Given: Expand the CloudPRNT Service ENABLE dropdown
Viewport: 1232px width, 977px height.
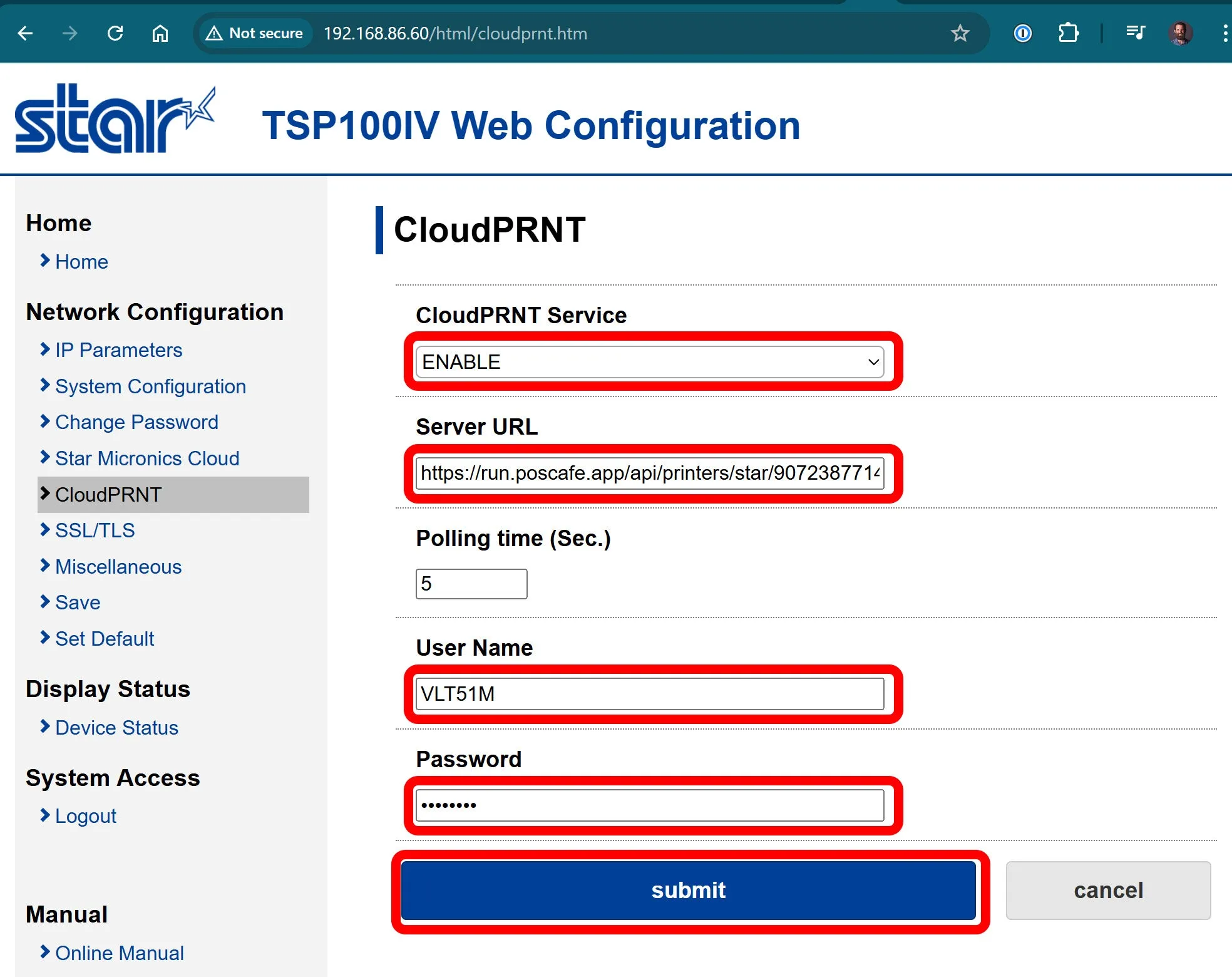Looking at the screenshot, I should (x=650, y=362).
